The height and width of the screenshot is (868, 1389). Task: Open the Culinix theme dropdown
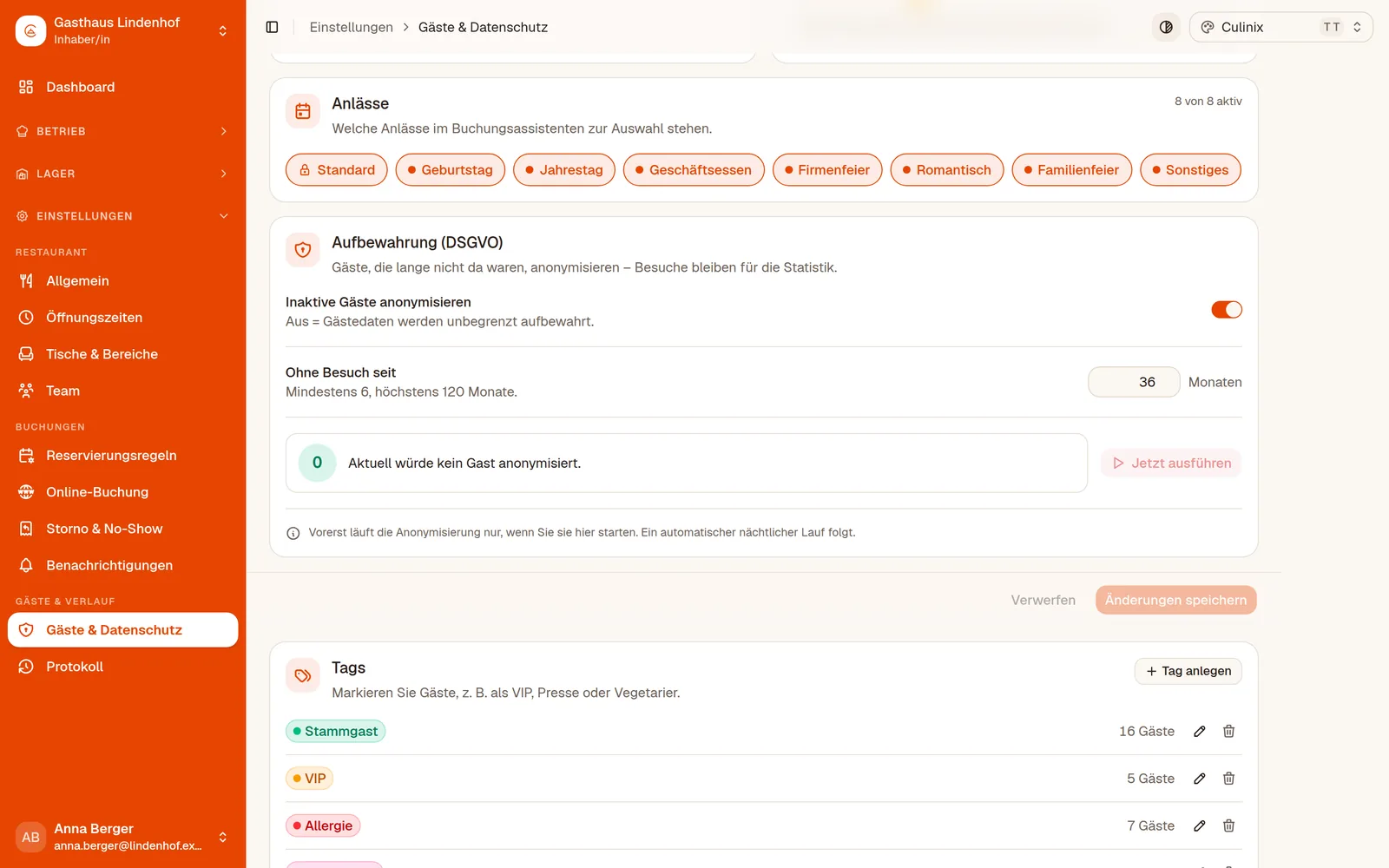coord(1281,27)
